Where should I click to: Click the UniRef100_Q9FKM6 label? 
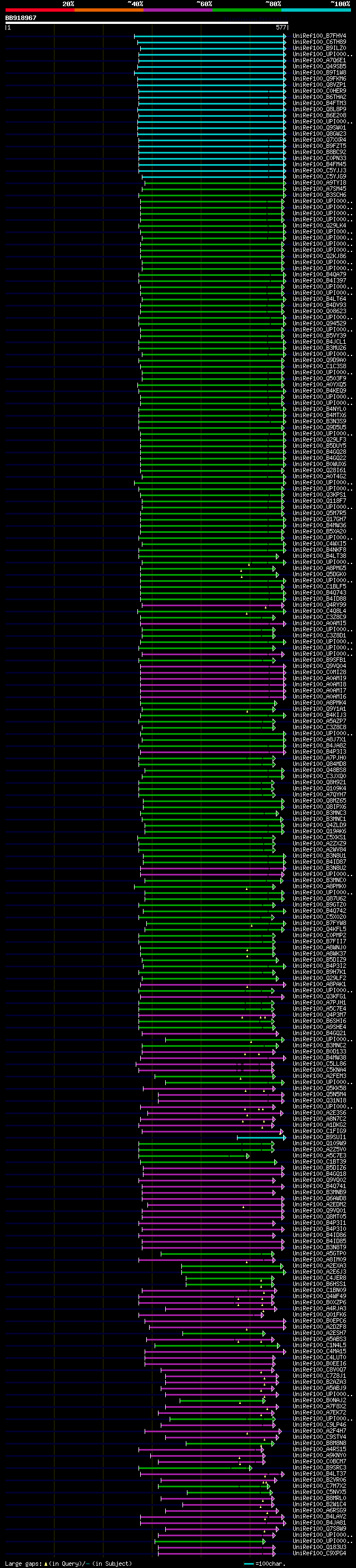click(319, 78)
